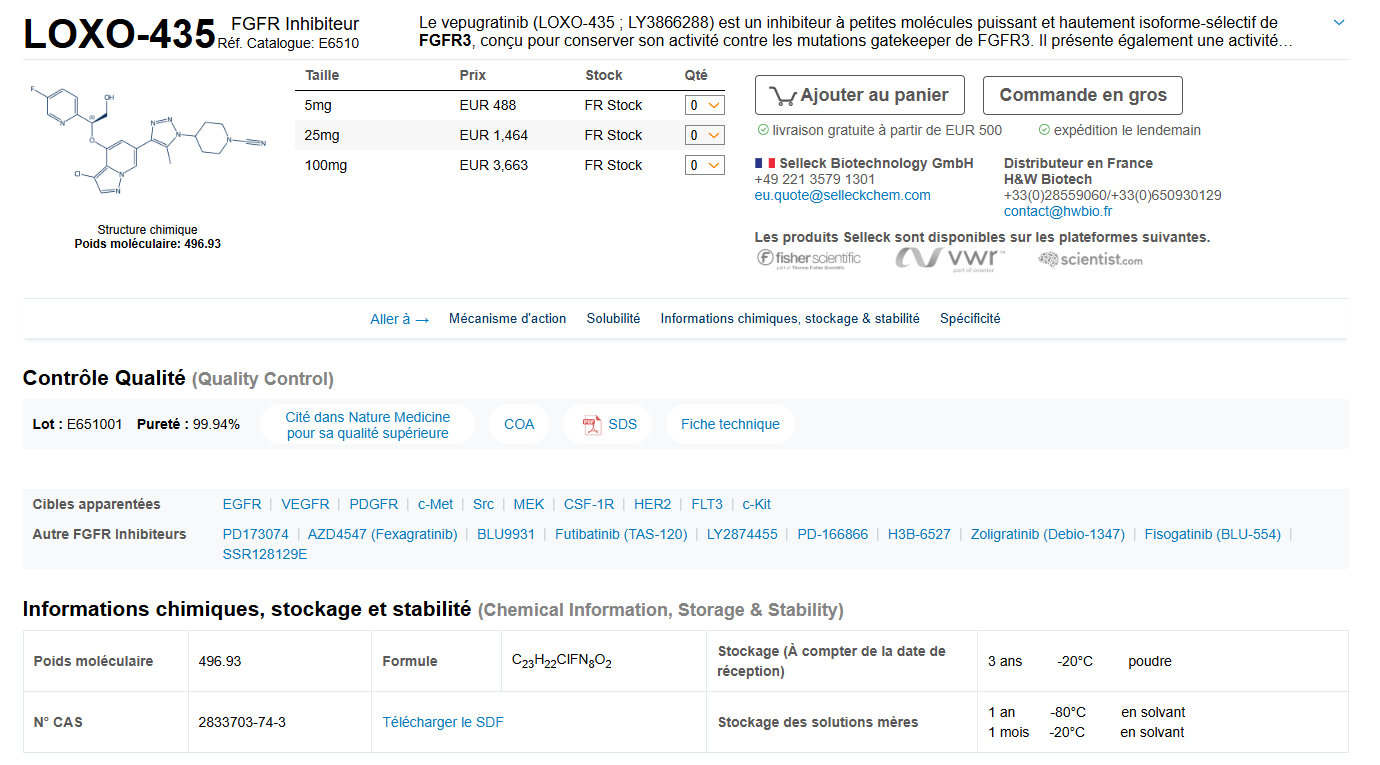1380x765 pixels.
Task: Open Cité dans Nature Medicine link
Action: pyautogui.click(x=368, y=425)
